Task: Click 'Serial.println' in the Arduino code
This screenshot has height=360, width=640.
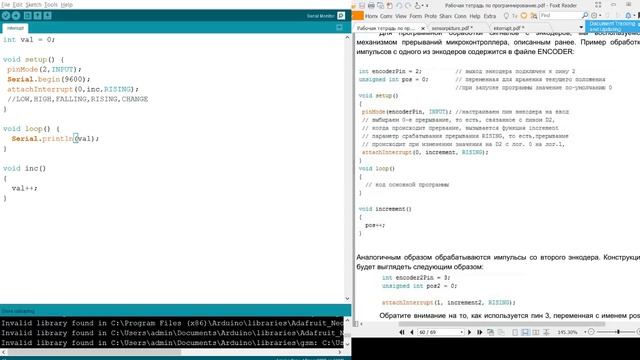Action: (x=42, y=139)
